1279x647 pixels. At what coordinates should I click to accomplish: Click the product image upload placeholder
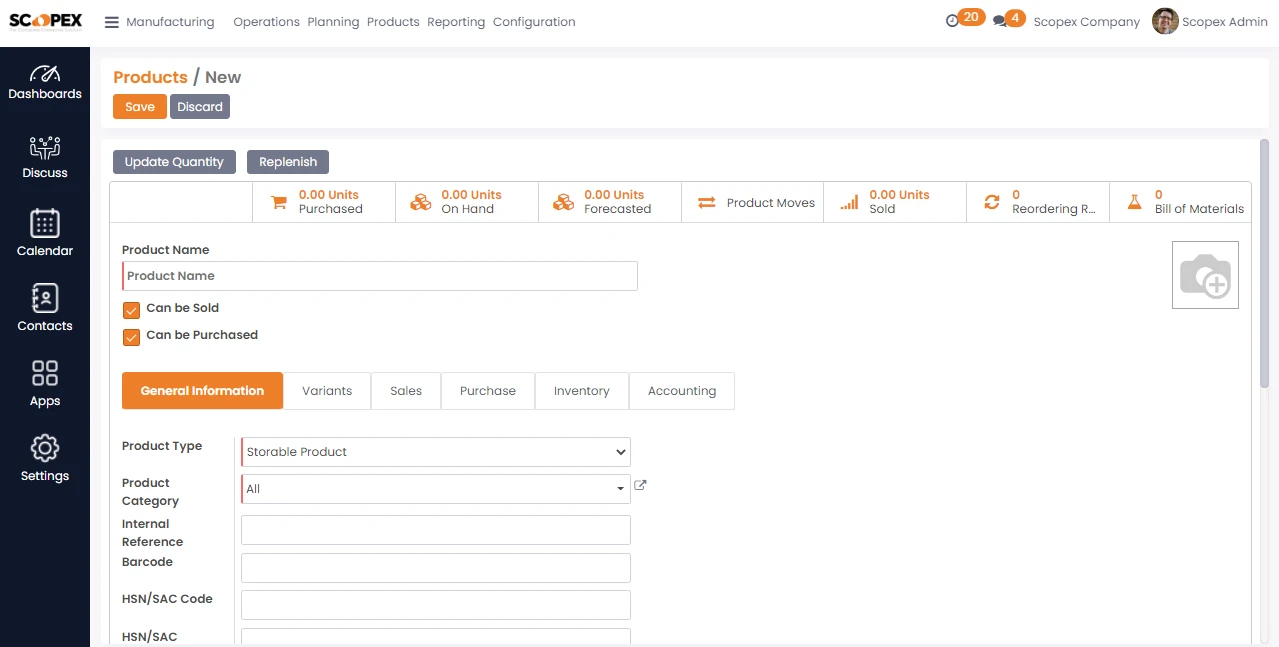tap(1205, 275)
